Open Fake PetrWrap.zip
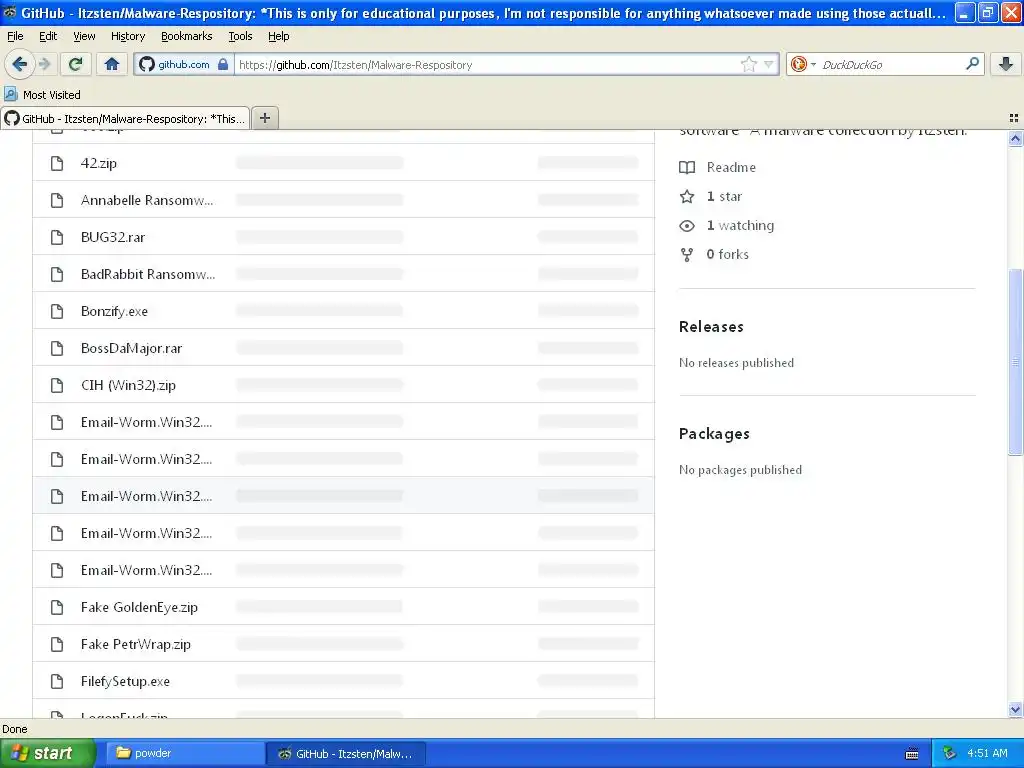 136,645
